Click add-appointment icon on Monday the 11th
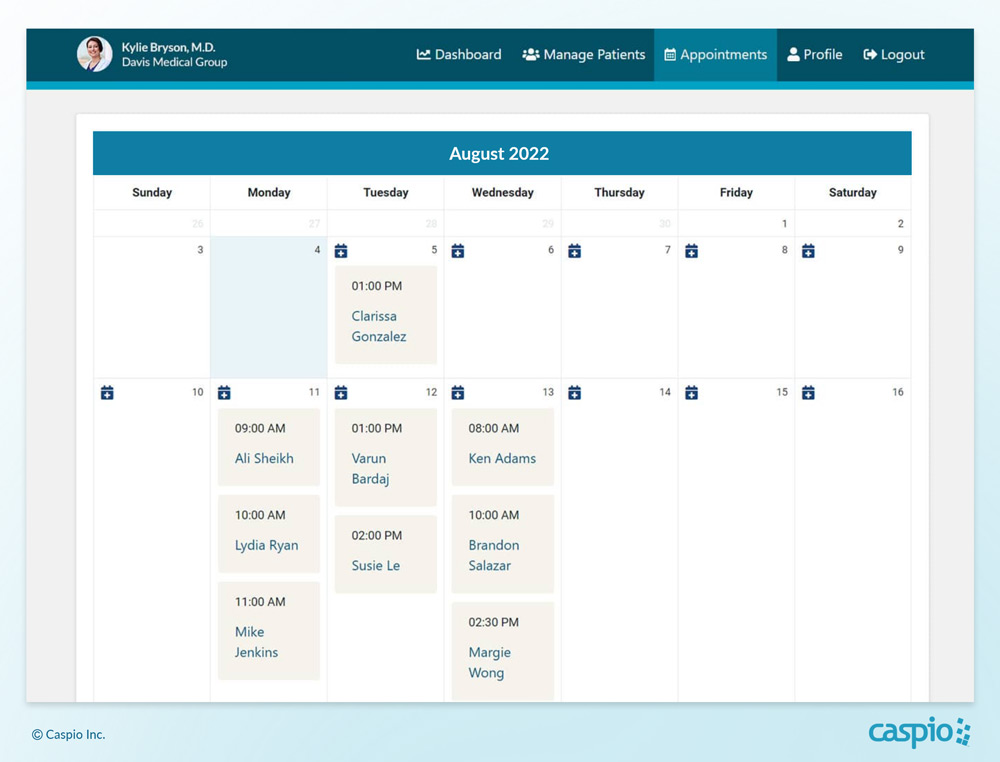 [224, 393]
